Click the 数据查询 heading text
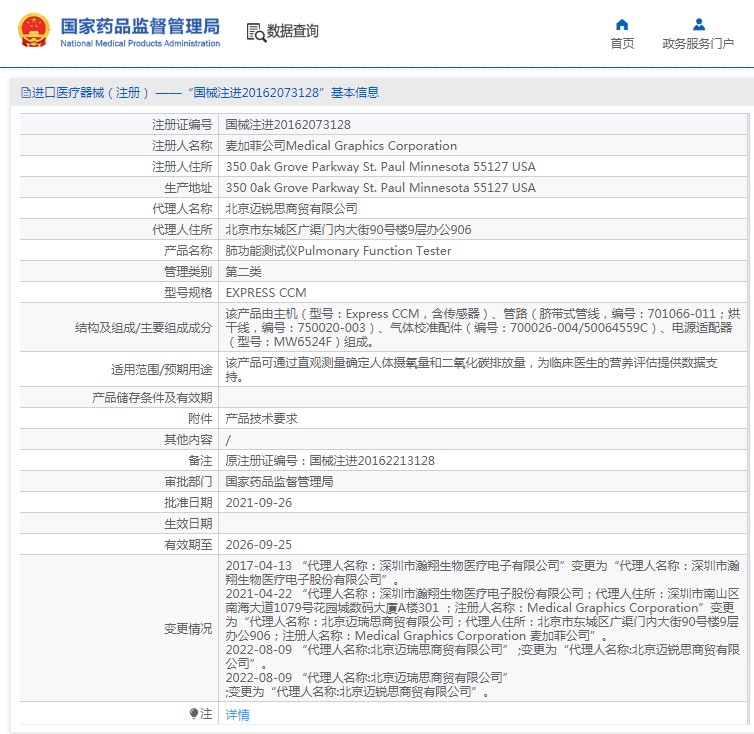Image resolution: width=754 pixels, height=734 pixels. [x=292, y=31]
